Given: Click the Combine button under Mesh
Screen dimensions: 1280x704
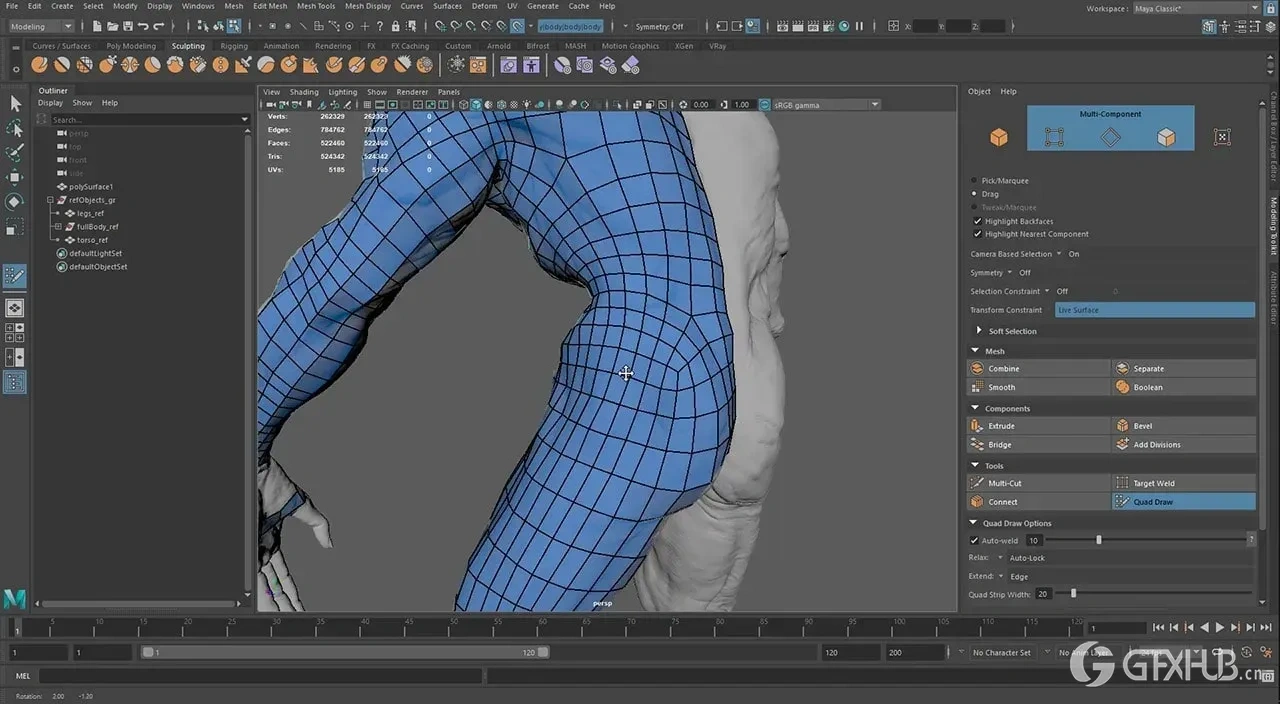Looking at the screenshot, I should coord(1001,368).
